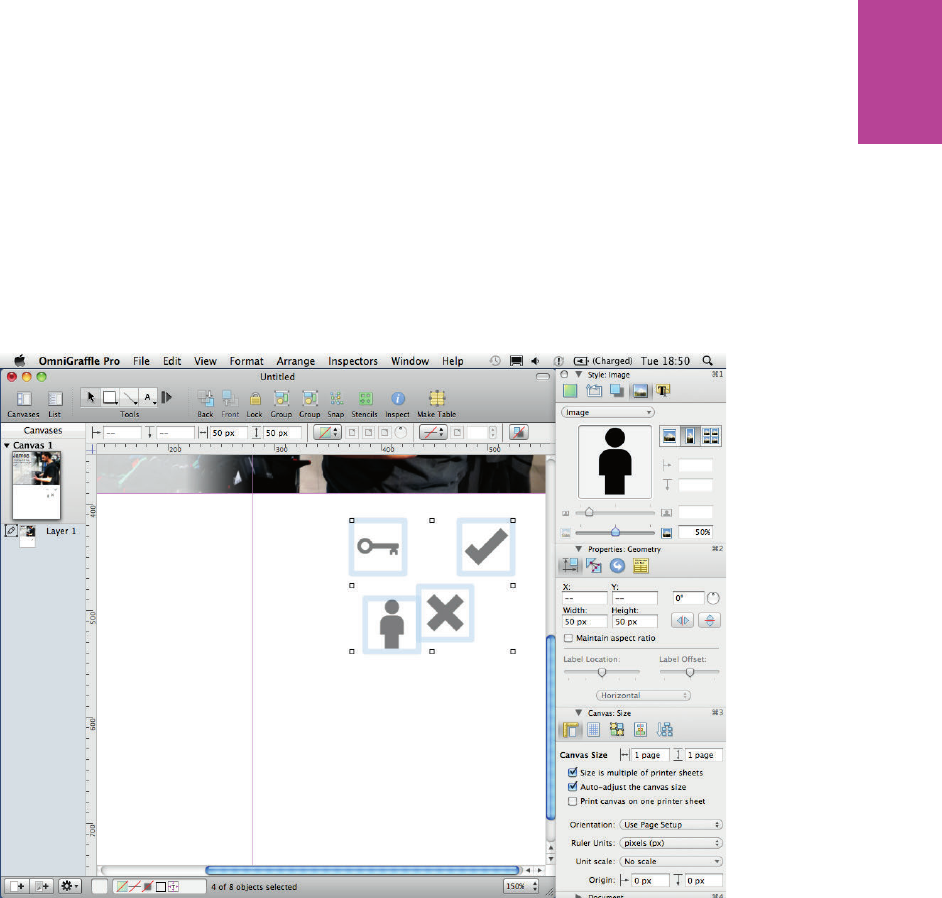Open the Arrange menu

tap(296, 361)
